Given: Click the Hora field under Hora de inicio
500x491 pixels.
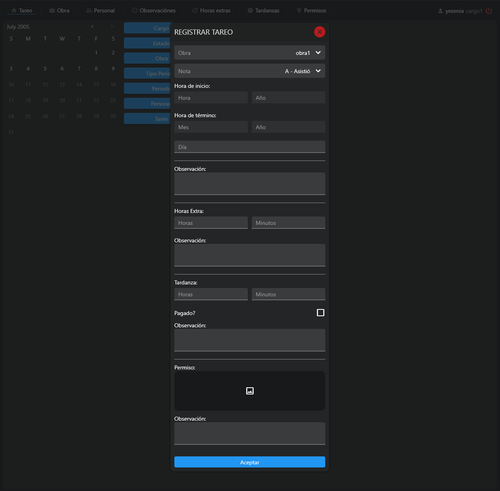Looking at the screenshot, I should point(211,98).
